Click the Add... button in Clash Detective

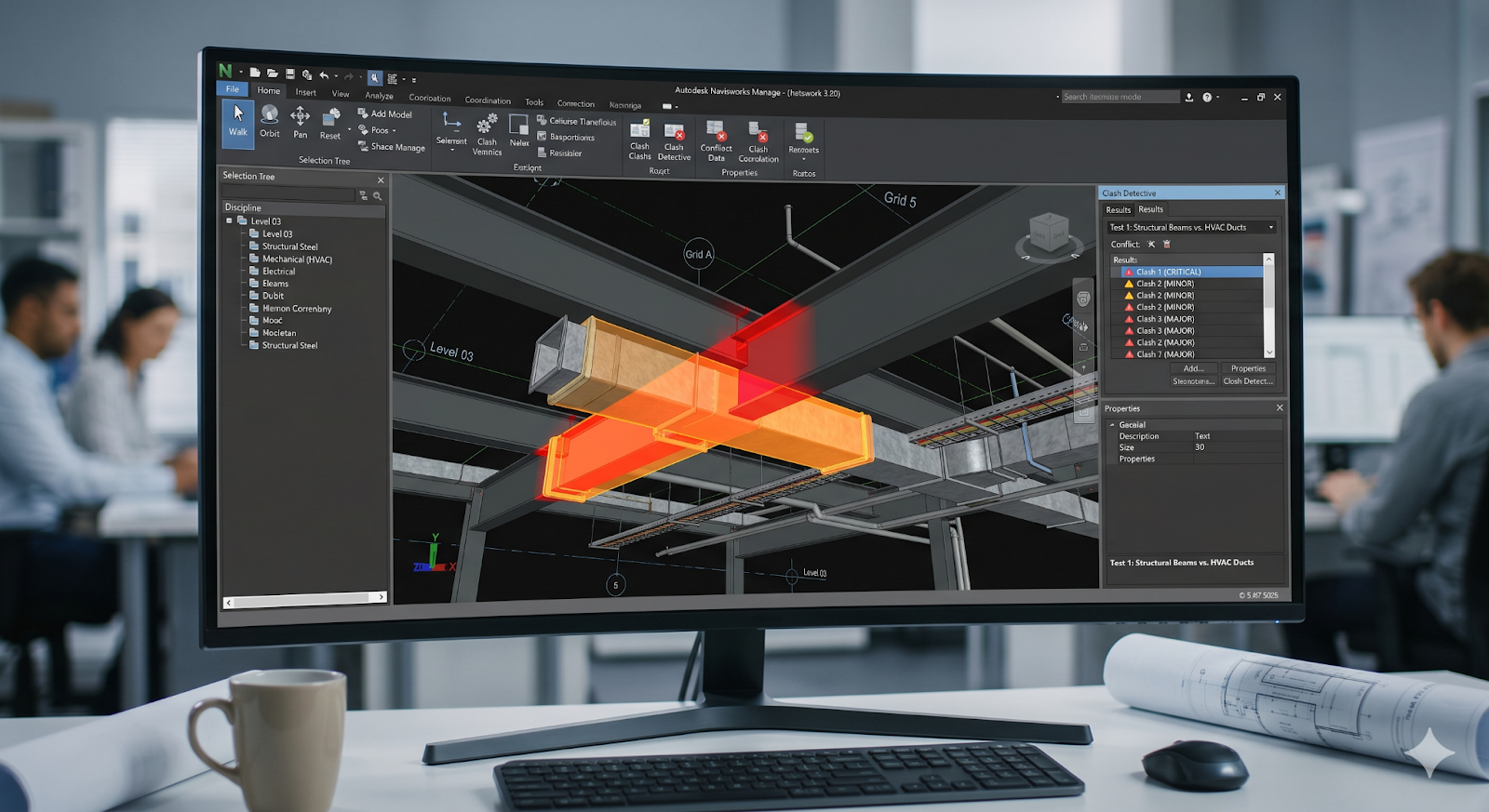click(1193, 368)
